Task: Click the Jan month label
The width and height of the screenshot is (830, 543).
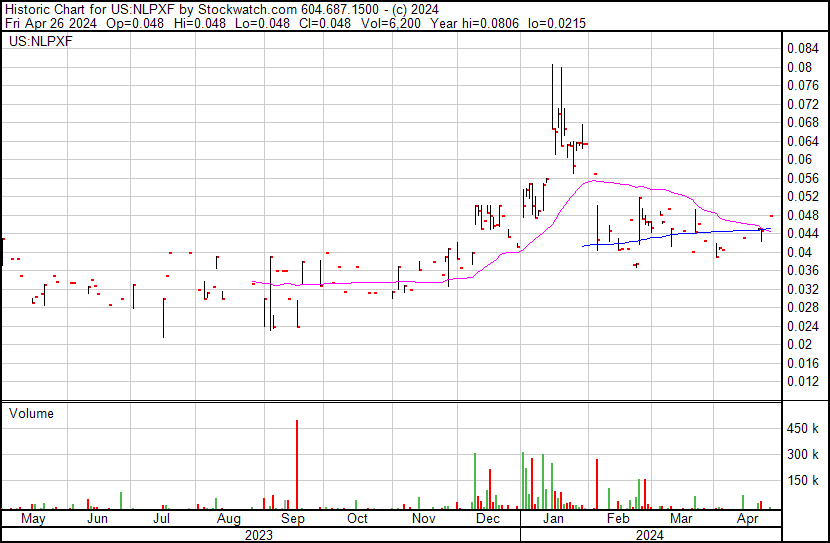Action: [553, 519]
